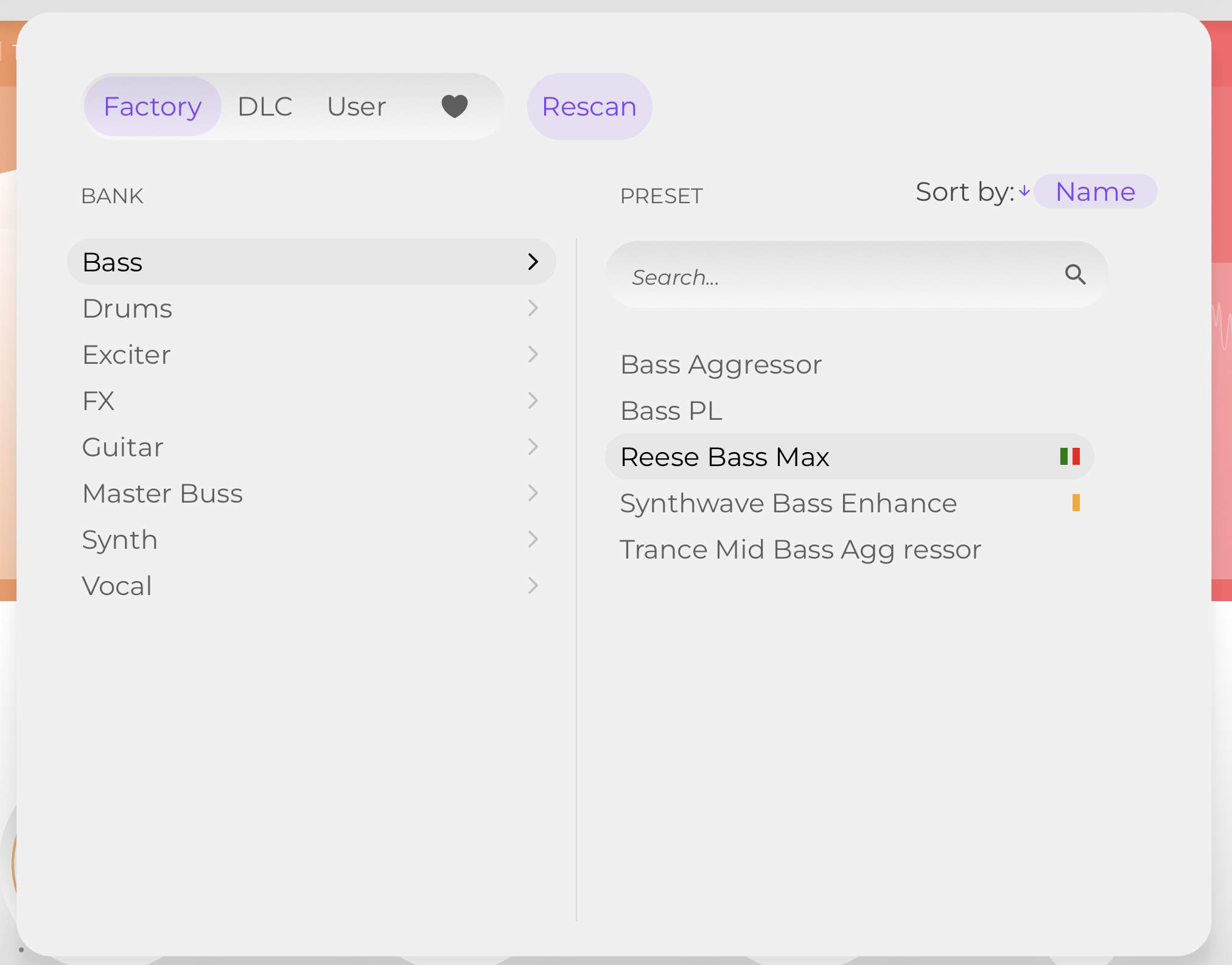
Task: Focus the preset Search field
Action: [856, 275]
